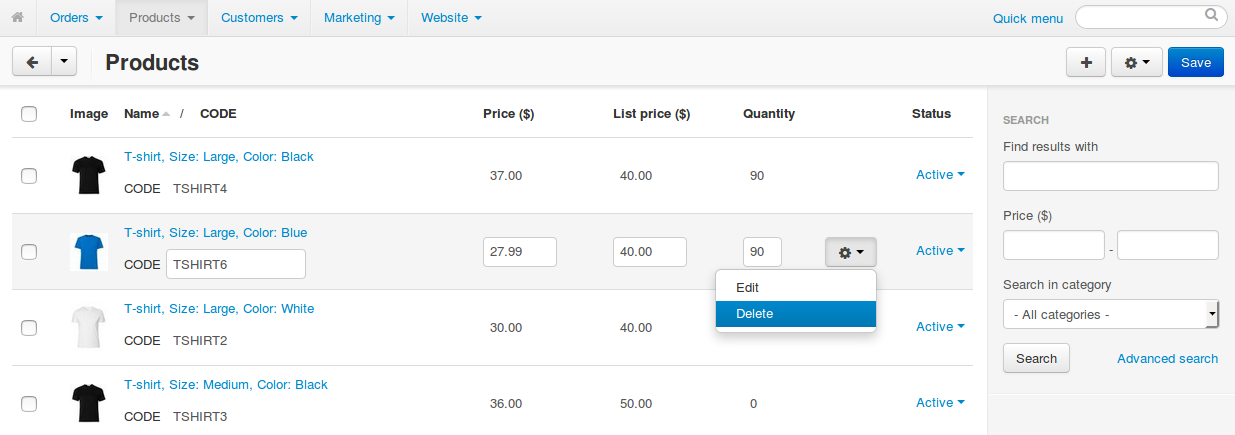Open the All categories dropdown
1235x435 pixels.
pos(1111,314)
